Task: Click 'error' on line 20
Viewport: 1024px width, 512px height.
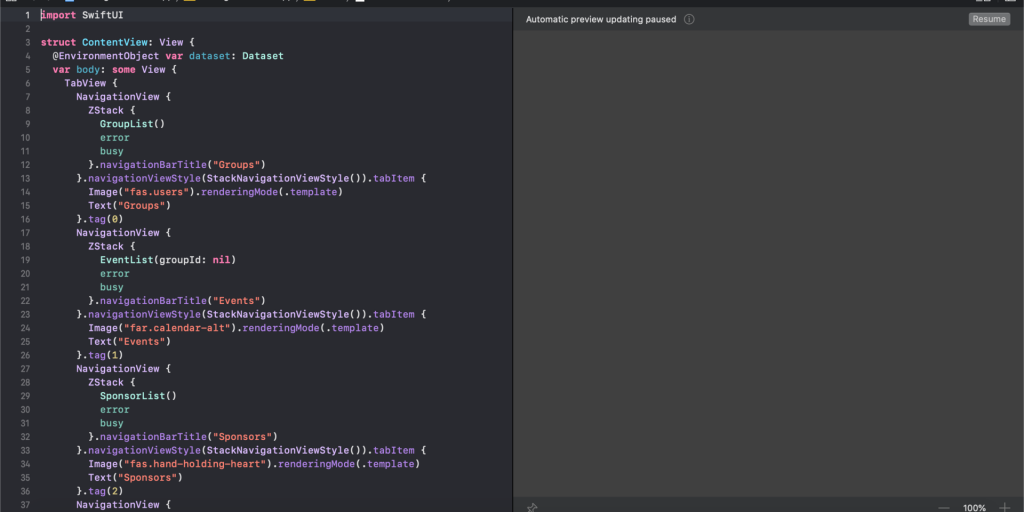Action: [114, 273]
